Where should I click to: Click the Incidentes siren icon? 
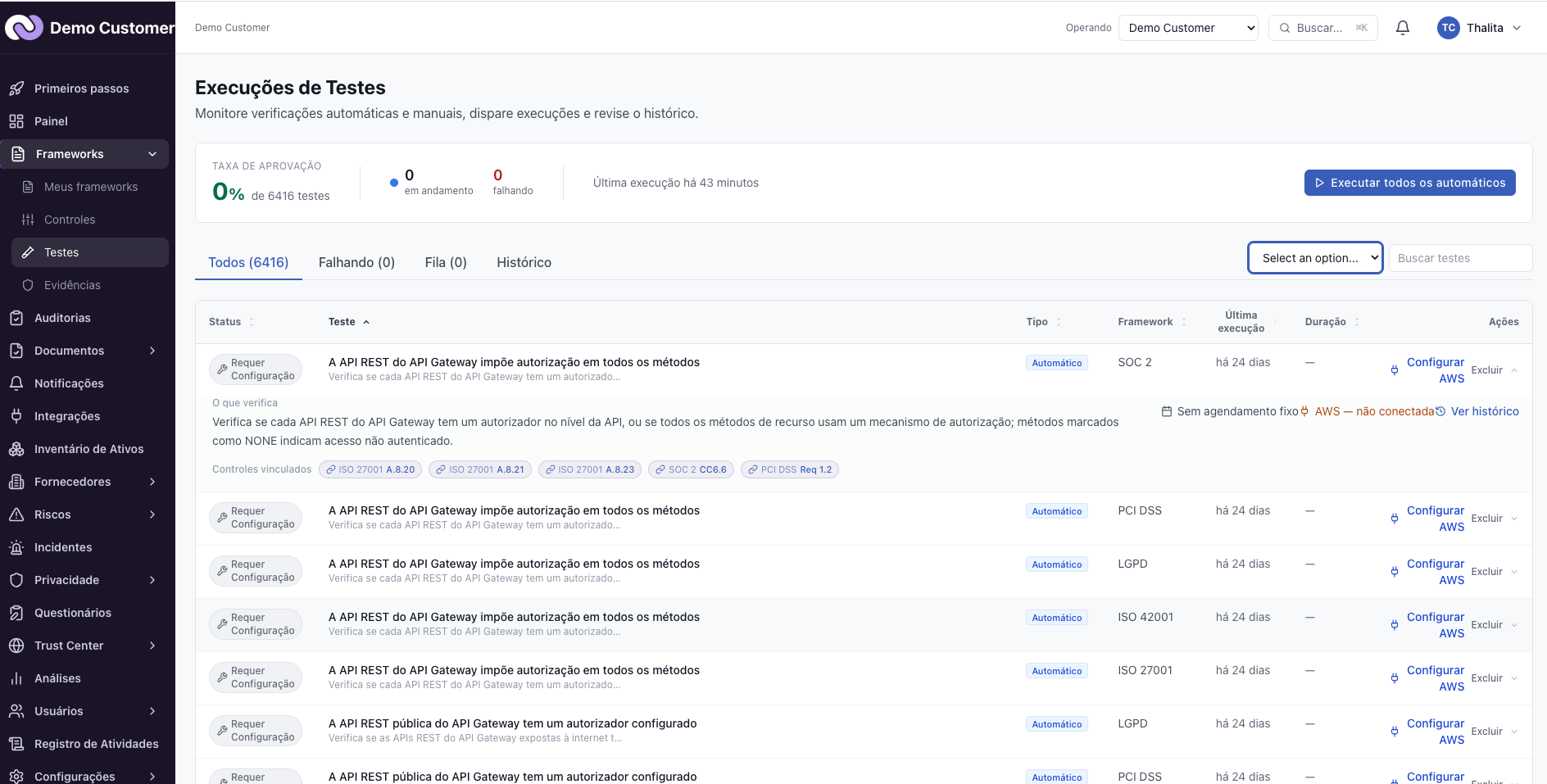[x=16, y=547]
